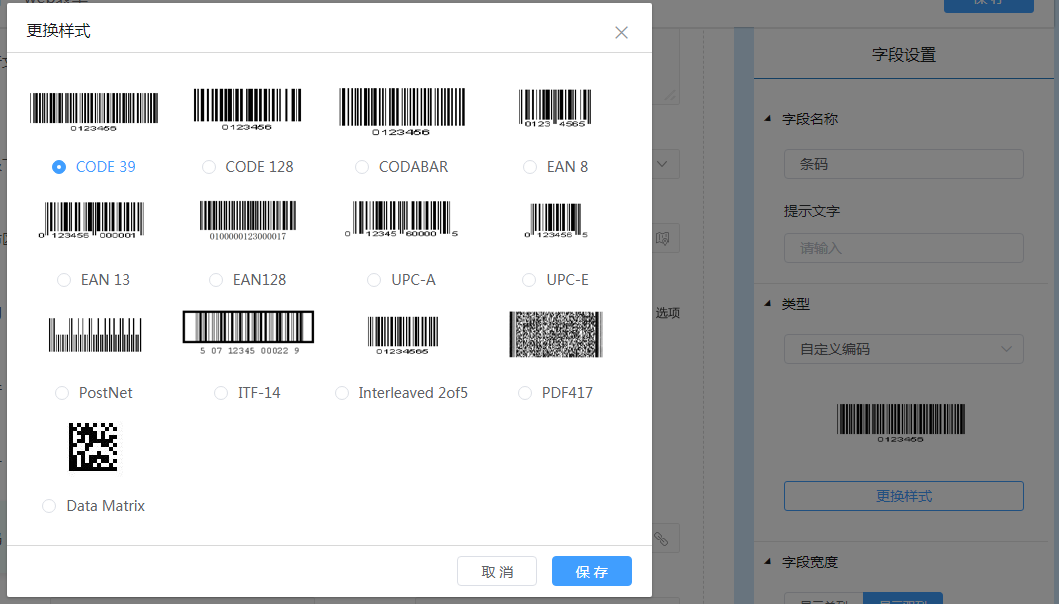
Task: Select the CODE 128 radio option
Action: 209,167
